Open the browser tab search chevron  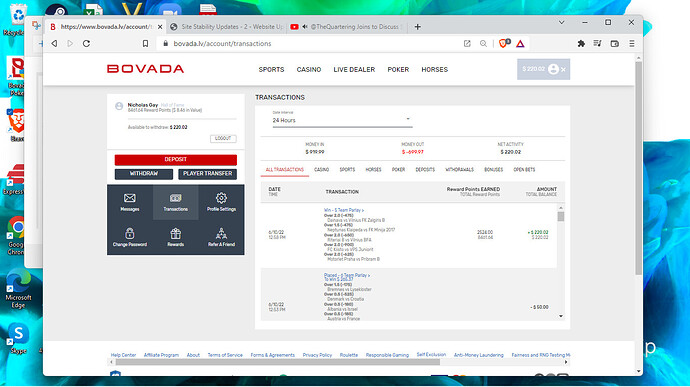[x=562, y=22]
